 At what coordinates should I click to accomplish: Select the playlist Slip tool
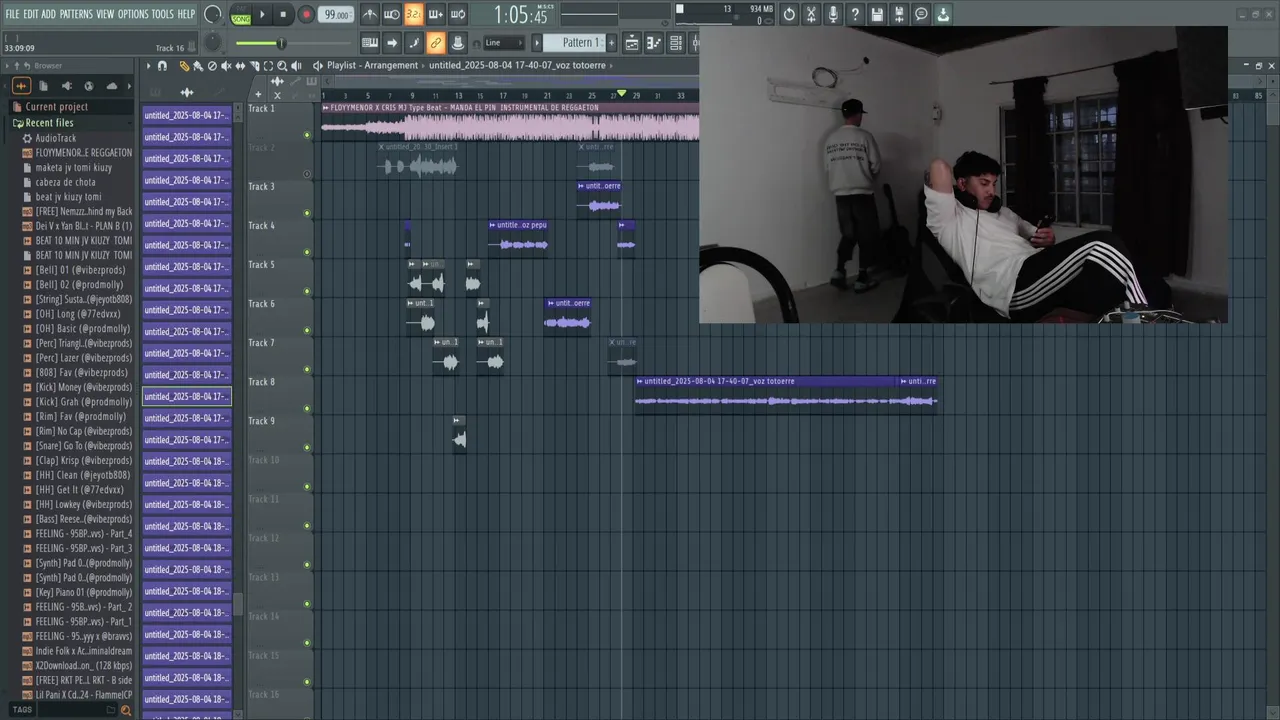tap(239, 66)
